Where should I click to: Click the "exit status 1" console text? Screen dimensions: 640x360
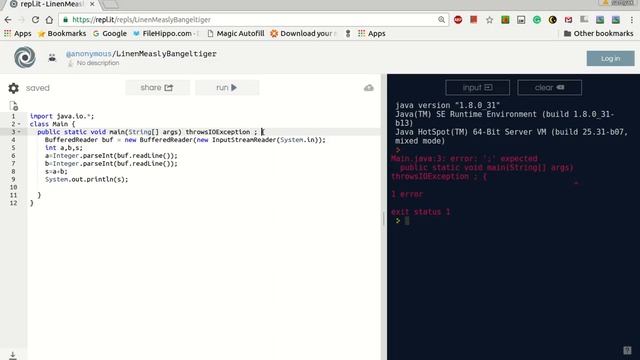tap(421, 212)
